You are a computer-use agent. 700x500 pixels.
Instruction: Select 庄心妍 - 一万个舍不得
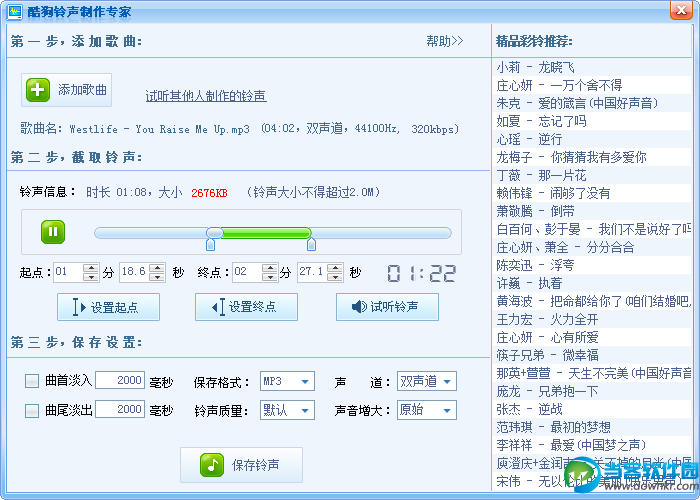(592, 85)
